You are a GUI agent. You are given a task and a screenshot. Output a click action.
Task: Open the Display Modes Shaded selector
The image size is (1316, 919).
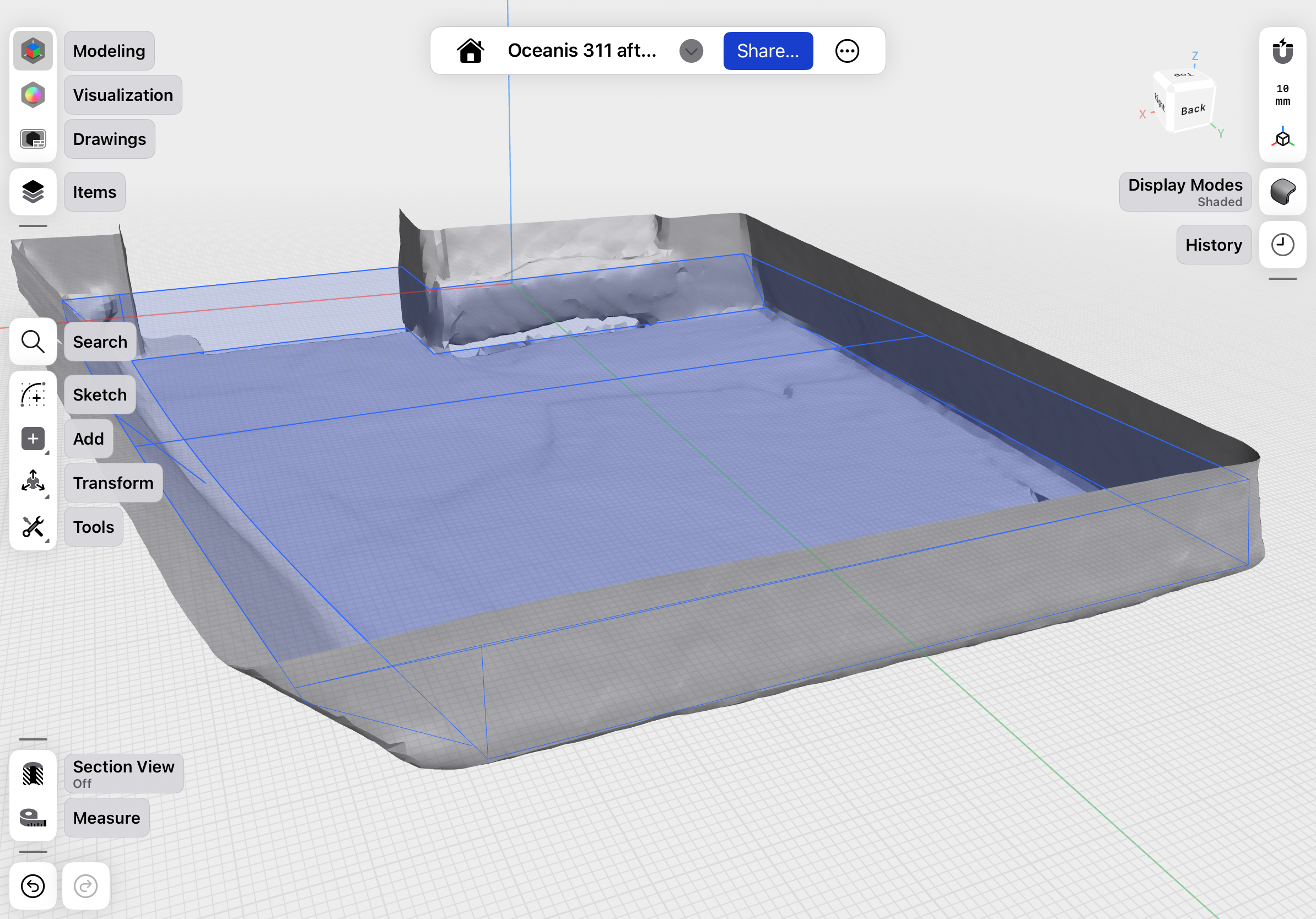click(1185, 191)
